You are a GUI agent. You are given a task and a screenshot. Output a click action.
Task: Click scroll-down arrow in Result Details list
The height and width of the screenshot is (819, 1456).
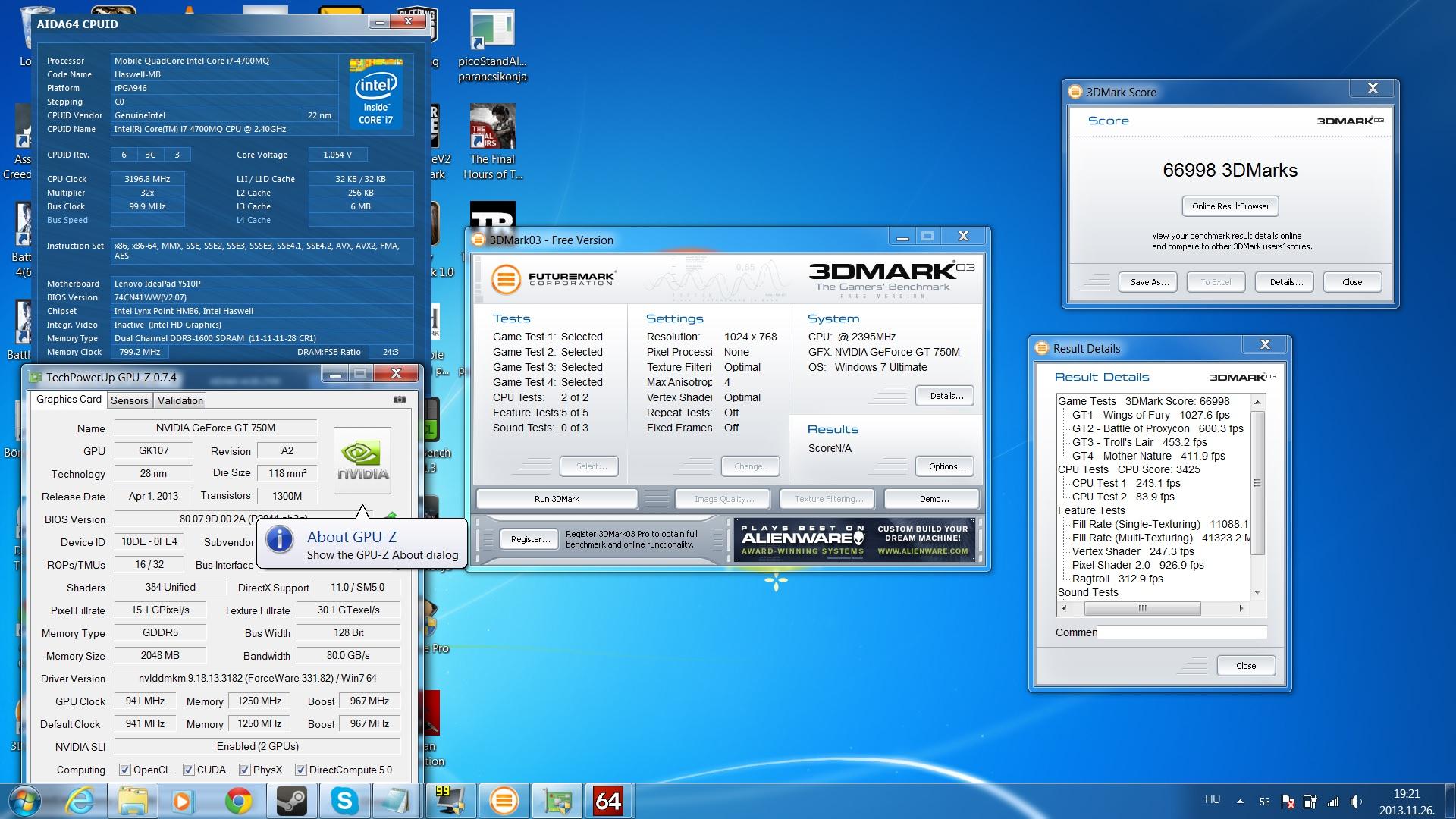[1257, 593]
